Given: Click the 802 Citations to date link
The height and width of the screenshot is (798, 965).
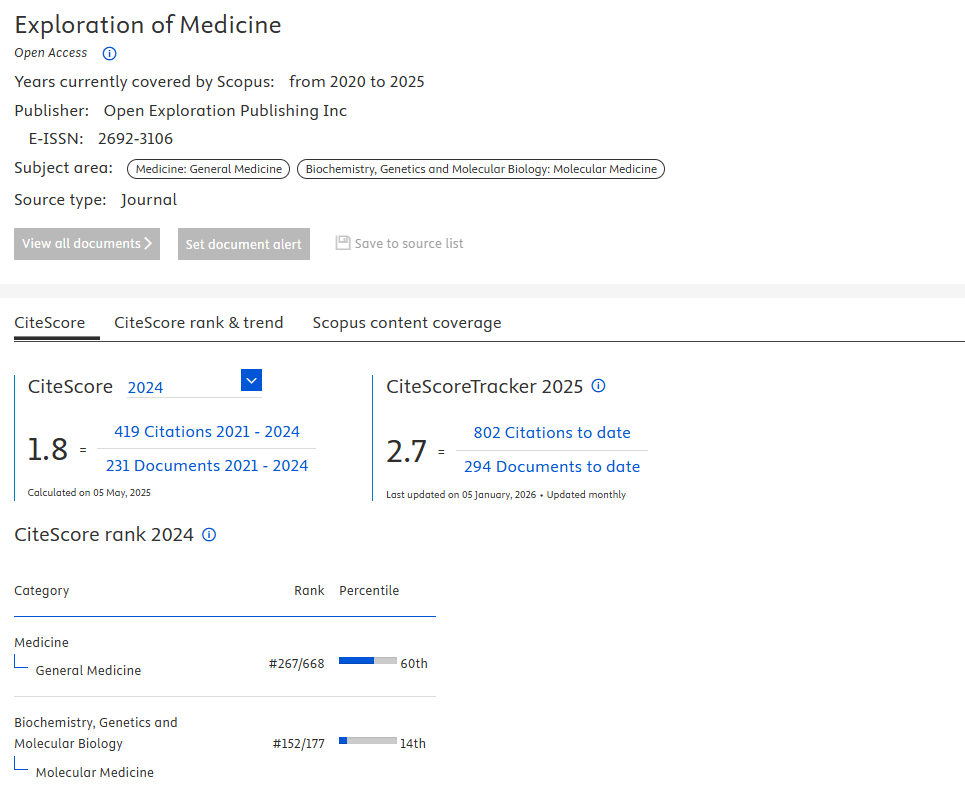Looking at the screenshot, I should (552, 433).
